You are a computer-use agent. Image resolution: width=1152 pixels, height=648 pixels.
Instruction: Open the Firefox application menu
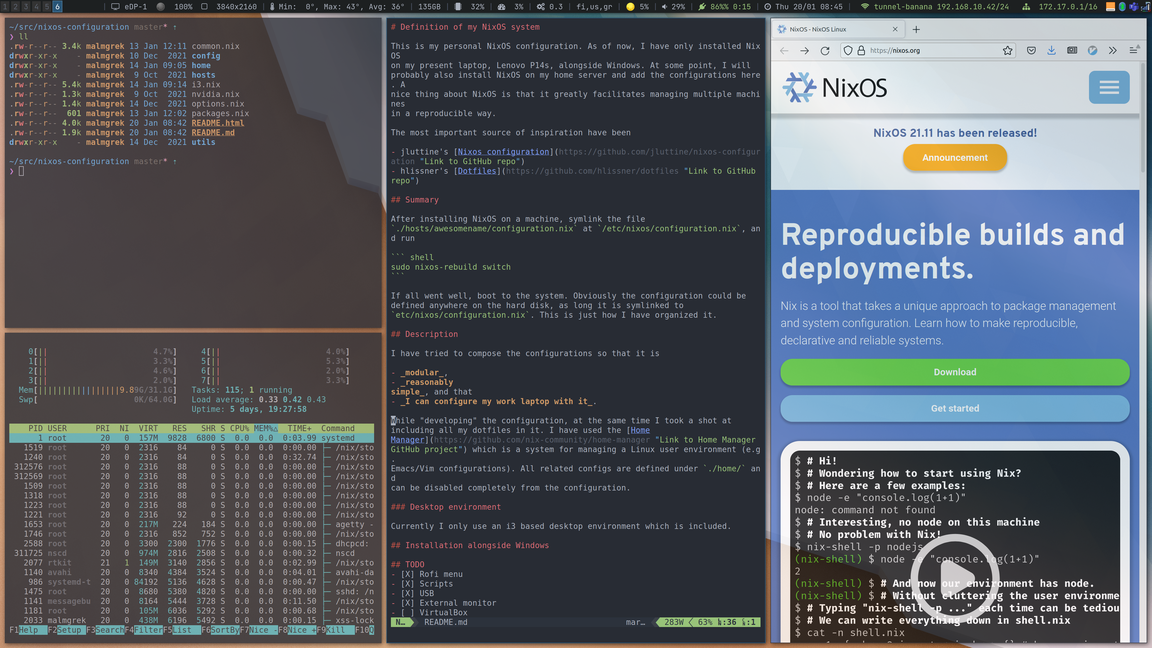1133,51
